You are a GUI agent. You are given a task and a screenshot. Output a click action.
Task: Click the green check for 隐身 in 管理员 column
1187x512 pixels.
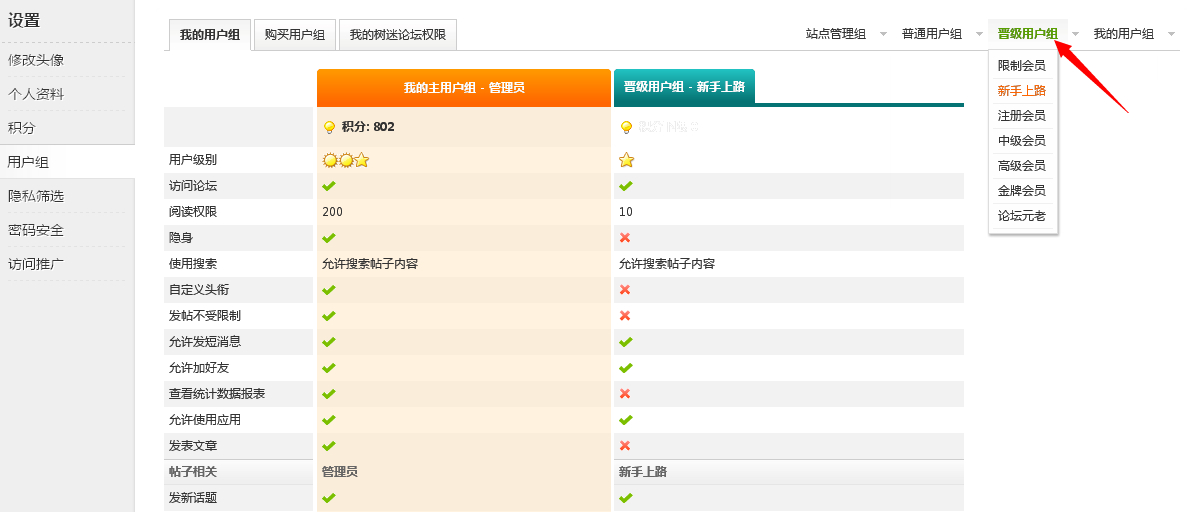point(329,238)
